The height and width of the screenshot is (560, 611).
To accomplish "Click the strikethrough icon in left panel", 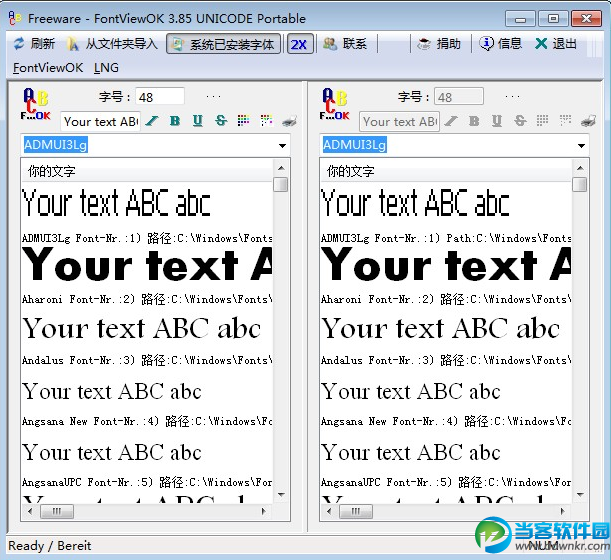I will [220, 121].
